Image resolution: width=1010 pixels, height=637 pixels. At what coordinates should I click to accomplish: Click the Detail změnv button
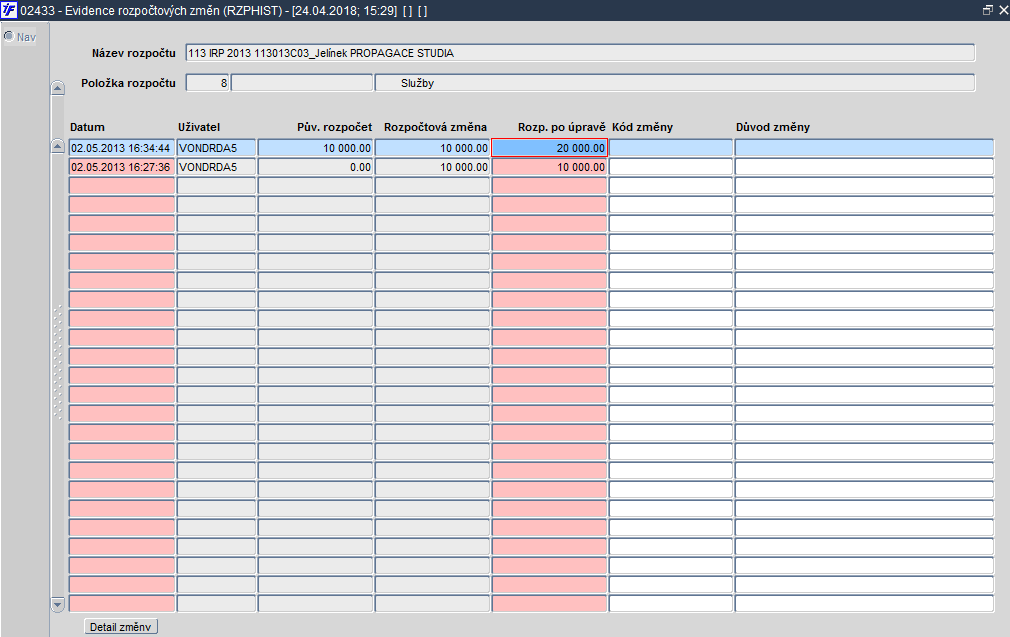click(120, 627)
